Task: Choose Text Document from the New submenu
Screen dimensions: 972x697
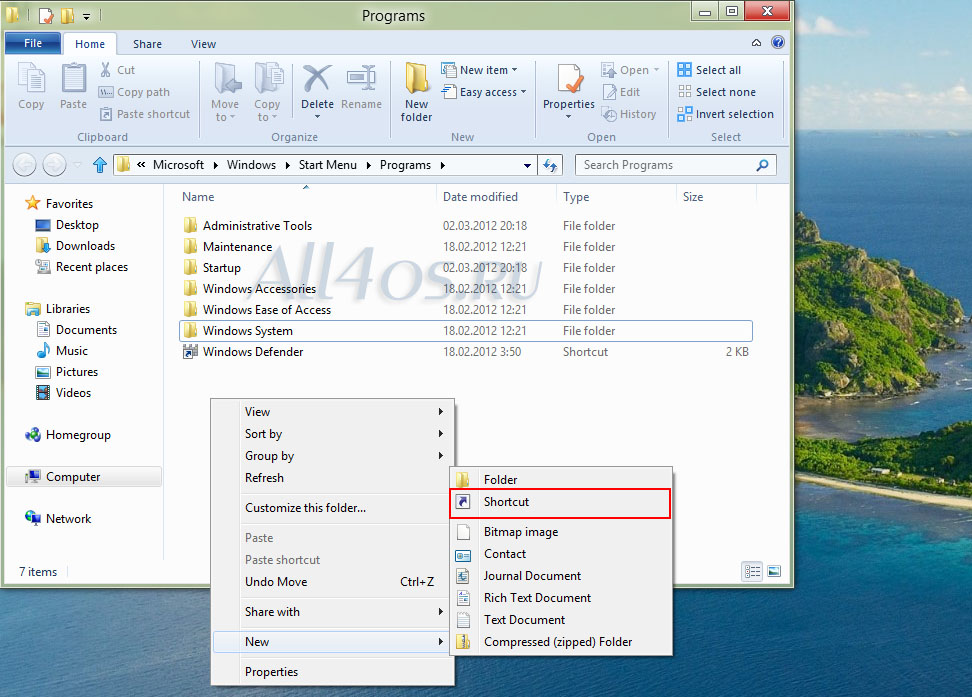Action: [560, 619]
